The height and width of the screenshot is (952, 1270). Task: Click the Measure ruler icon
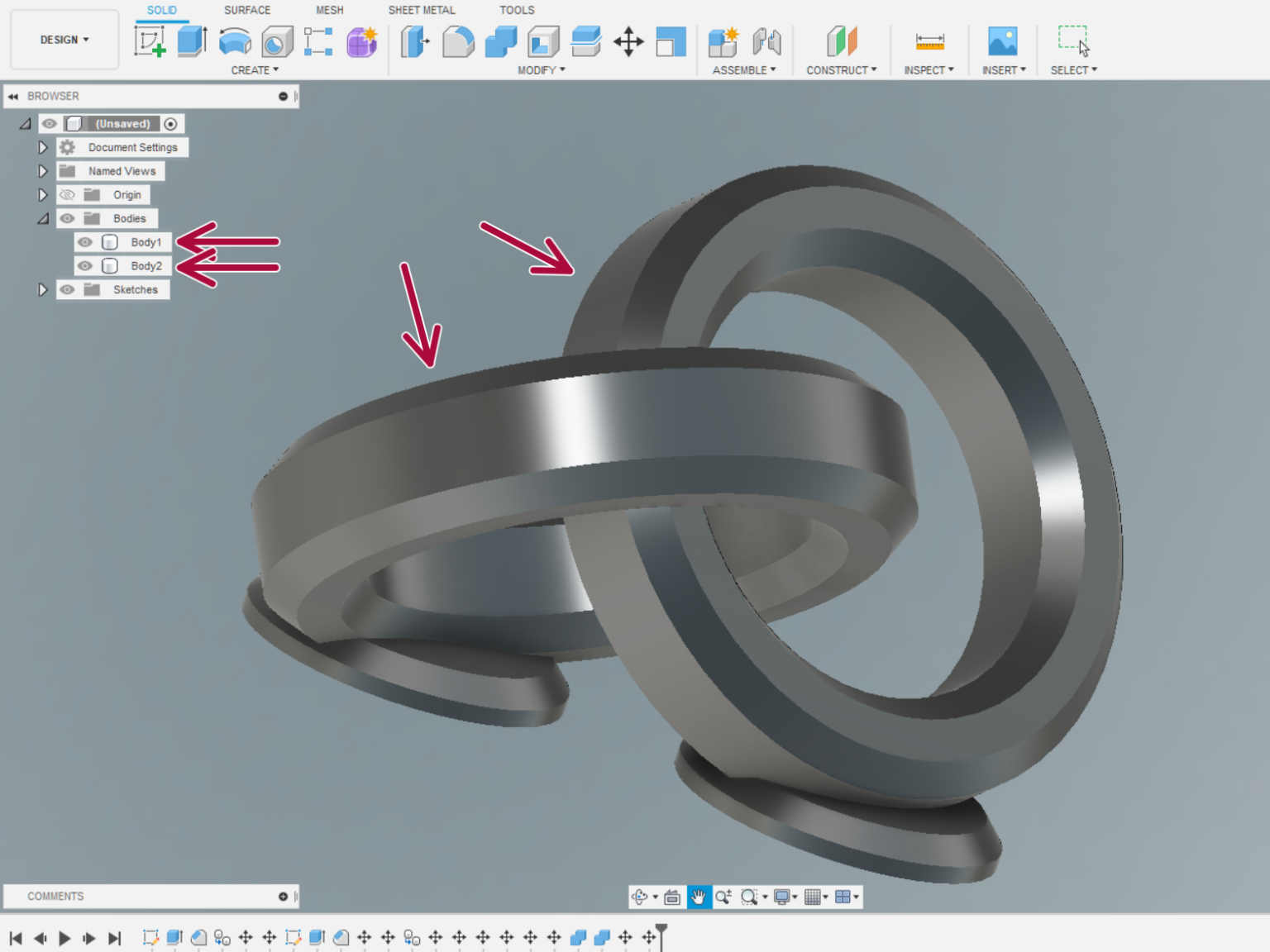pyautogui.click(x=929, y=41)
